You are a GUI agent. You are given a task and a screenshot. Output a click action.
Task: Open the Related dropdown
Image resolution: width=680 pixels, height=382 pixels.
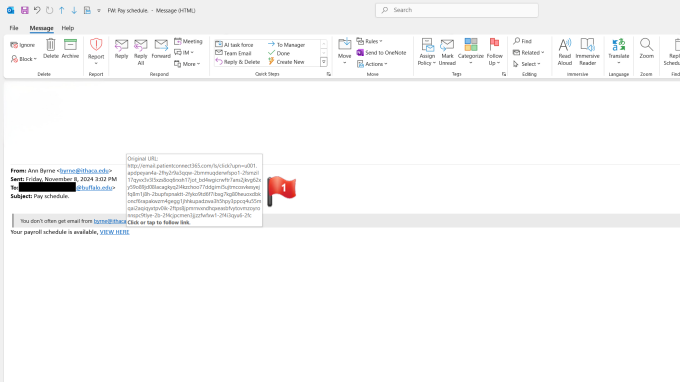[x=528, y=52]
